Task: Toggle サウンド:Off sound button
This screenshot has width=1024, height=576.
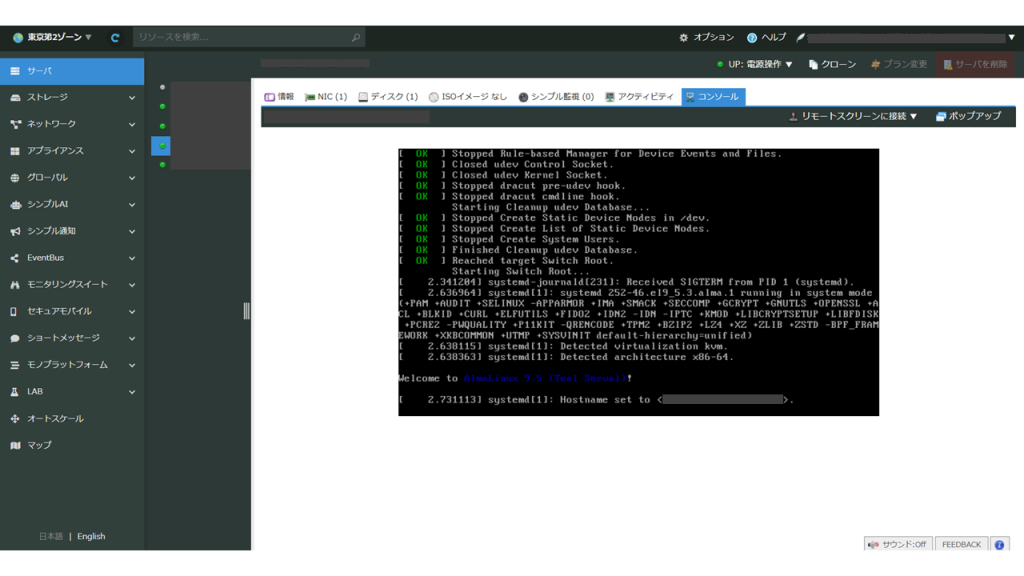Action: pos(898,544)
